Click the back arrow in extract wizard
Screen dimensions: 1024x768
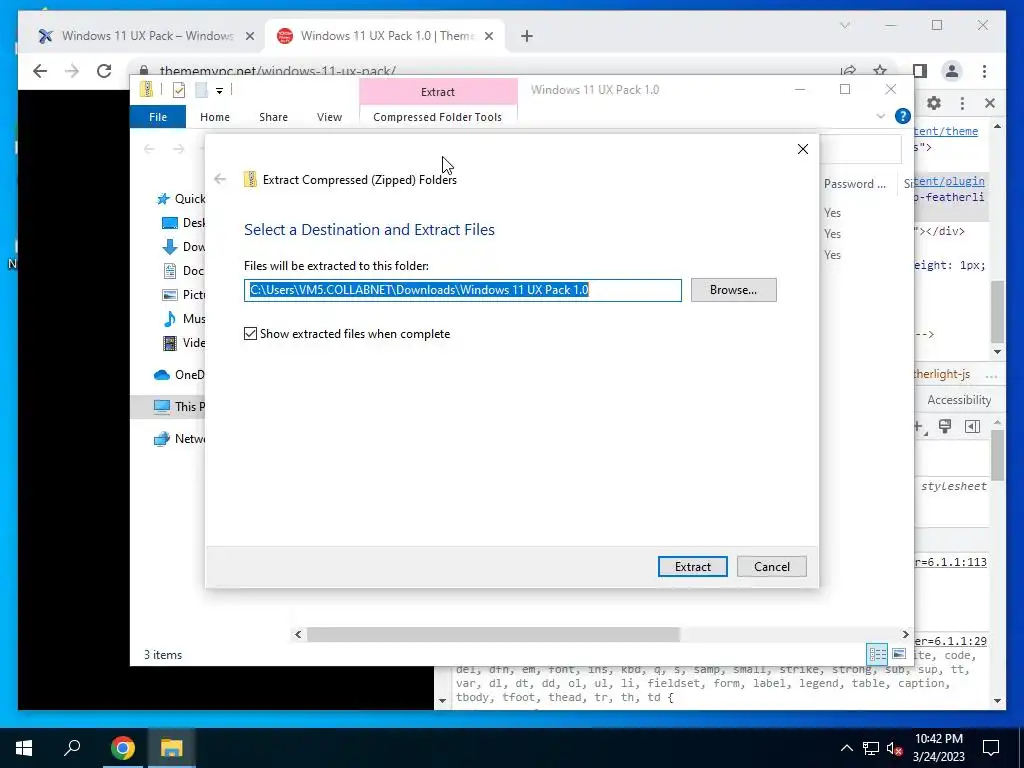pyautogui.click(x=220, y=179)
